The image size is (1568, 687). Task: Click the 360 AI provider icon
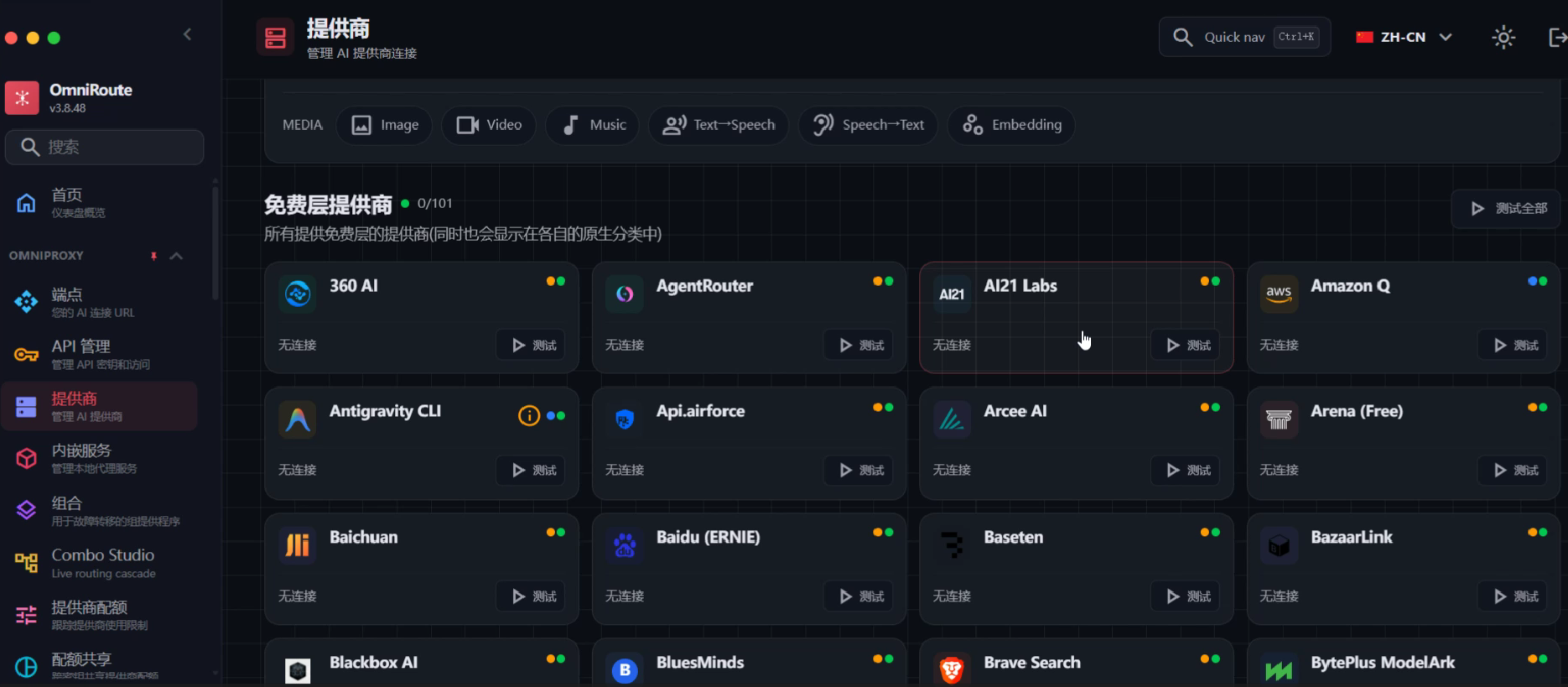(x=298, y=294)
